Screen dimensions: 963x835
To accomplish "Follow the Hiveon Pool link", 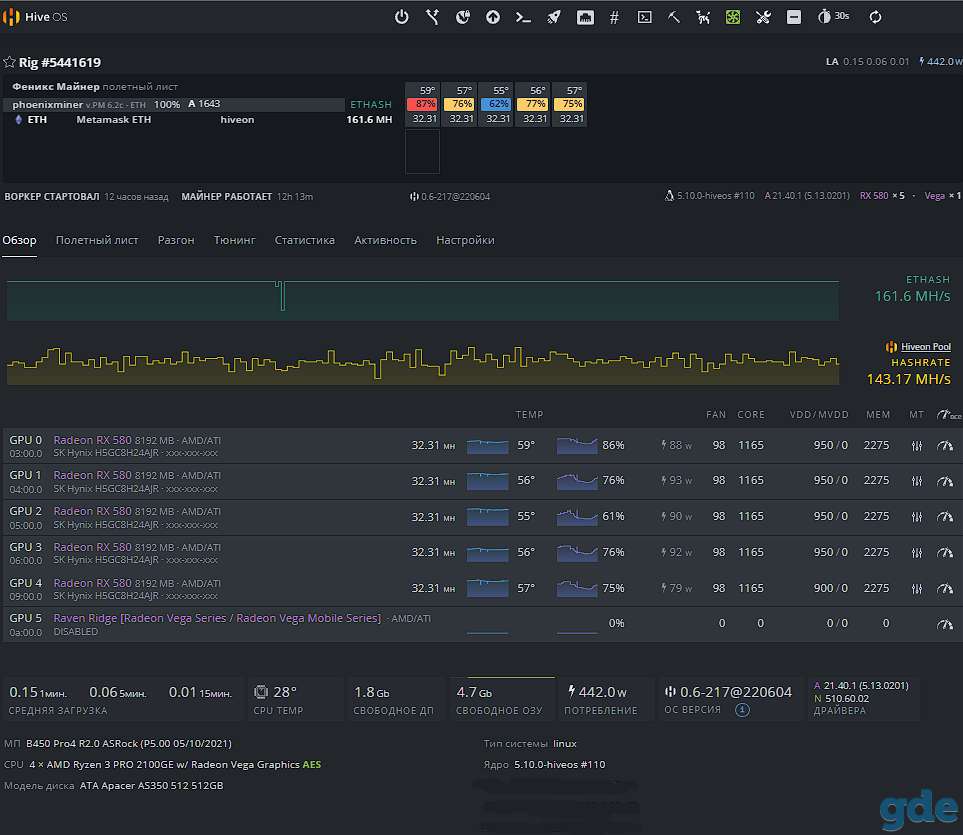I will coord(926,347).
